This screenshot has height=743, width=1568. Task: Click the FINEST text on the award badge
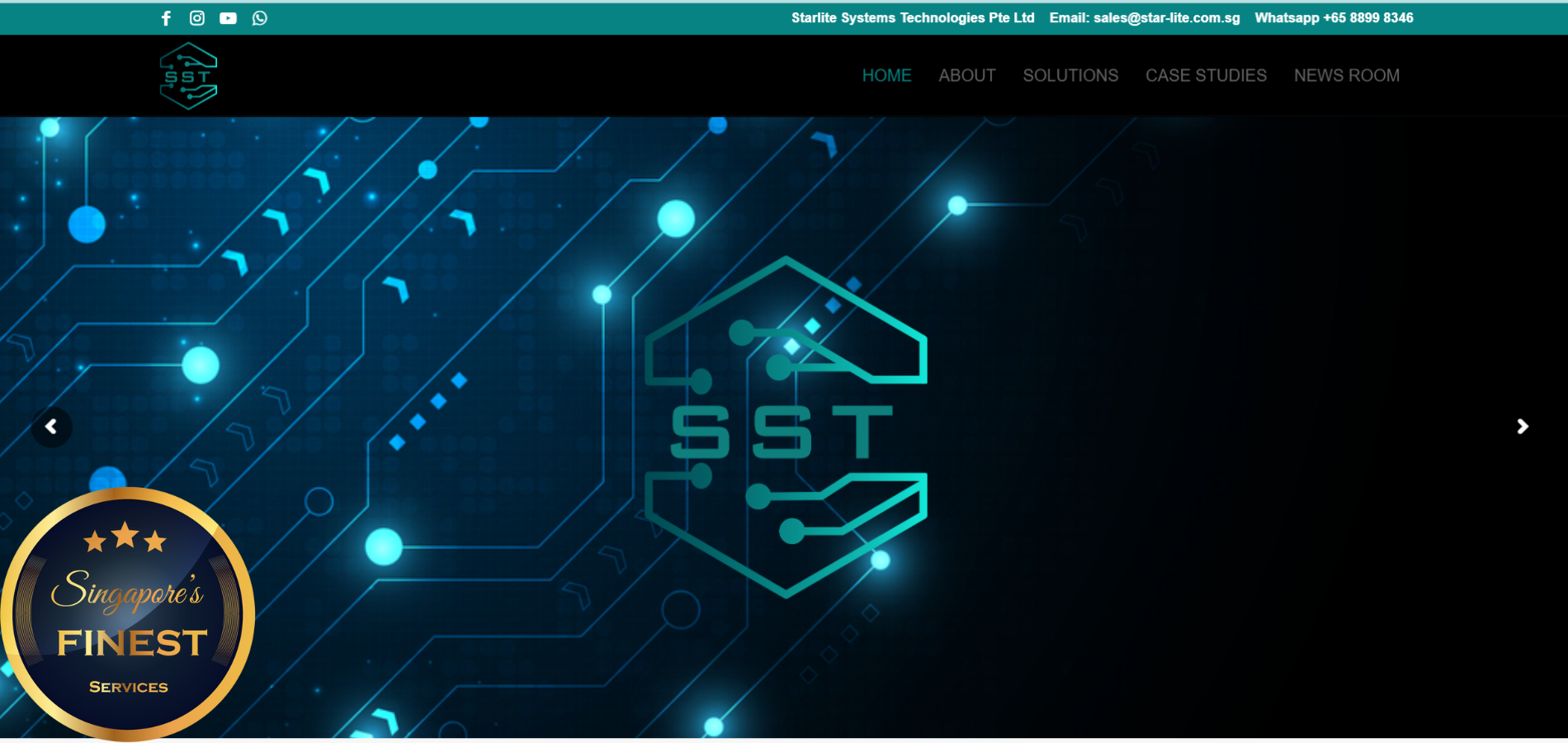point(132,643)
